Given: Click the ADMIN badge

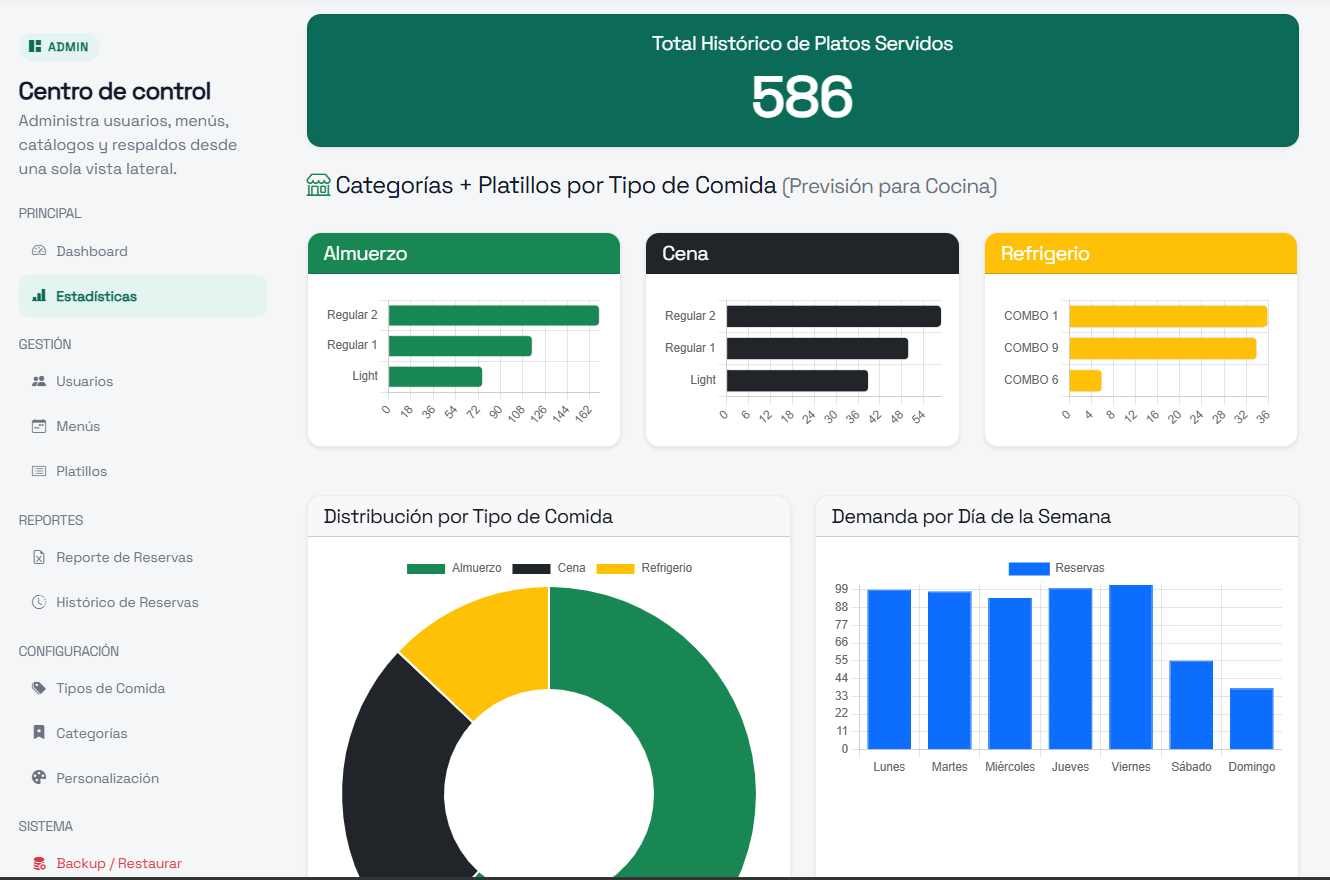Looking at the screenshot, I should 59,46.
